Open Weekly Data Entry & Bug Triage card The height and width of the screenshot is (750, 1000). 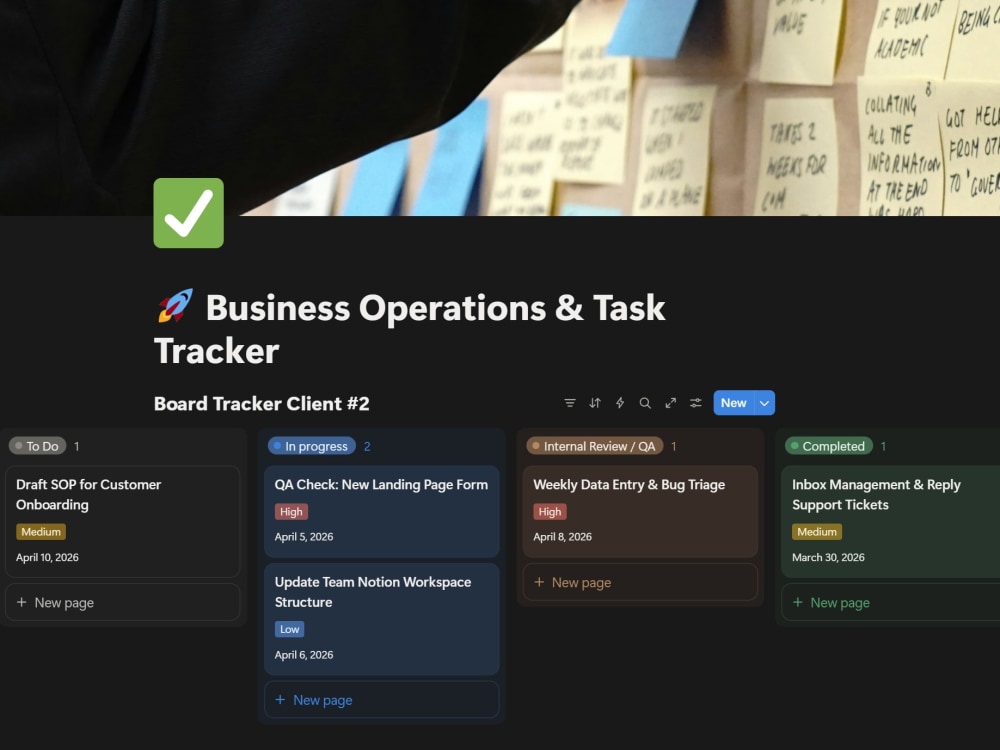pos(640,511)
